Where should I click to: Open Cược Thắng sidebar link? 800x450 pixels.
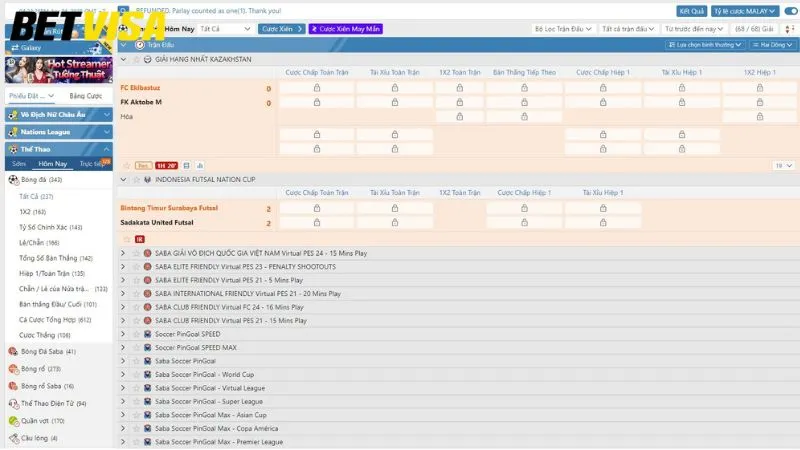tap(44, 335)
